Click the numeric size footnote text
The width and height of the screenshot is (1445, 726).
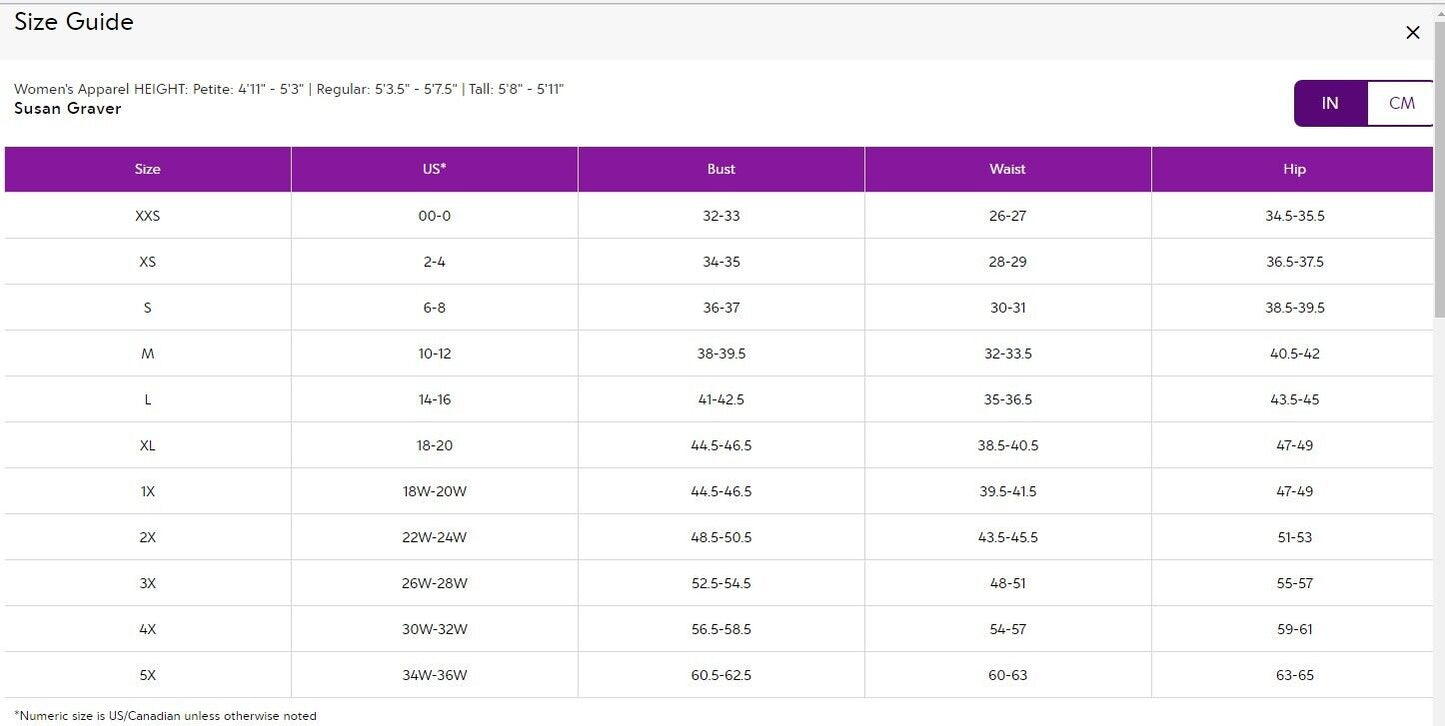click(165, 715)
